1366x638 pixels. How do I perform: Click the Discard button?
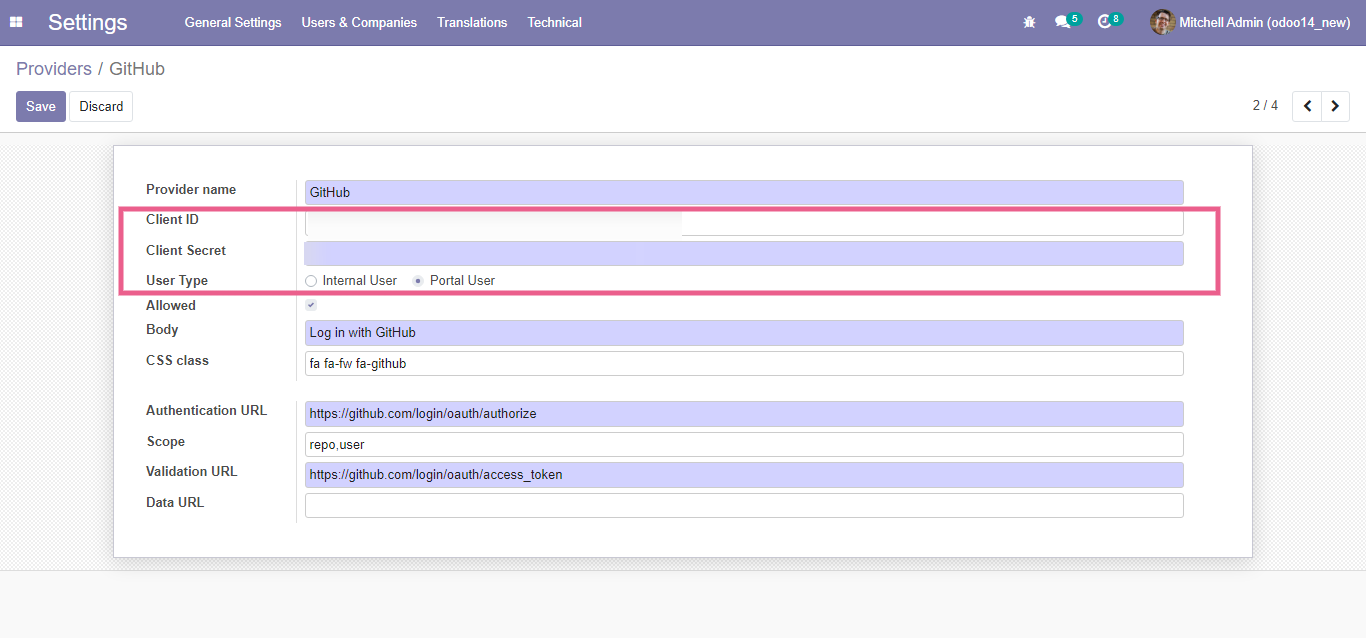(x=101, y=107)
